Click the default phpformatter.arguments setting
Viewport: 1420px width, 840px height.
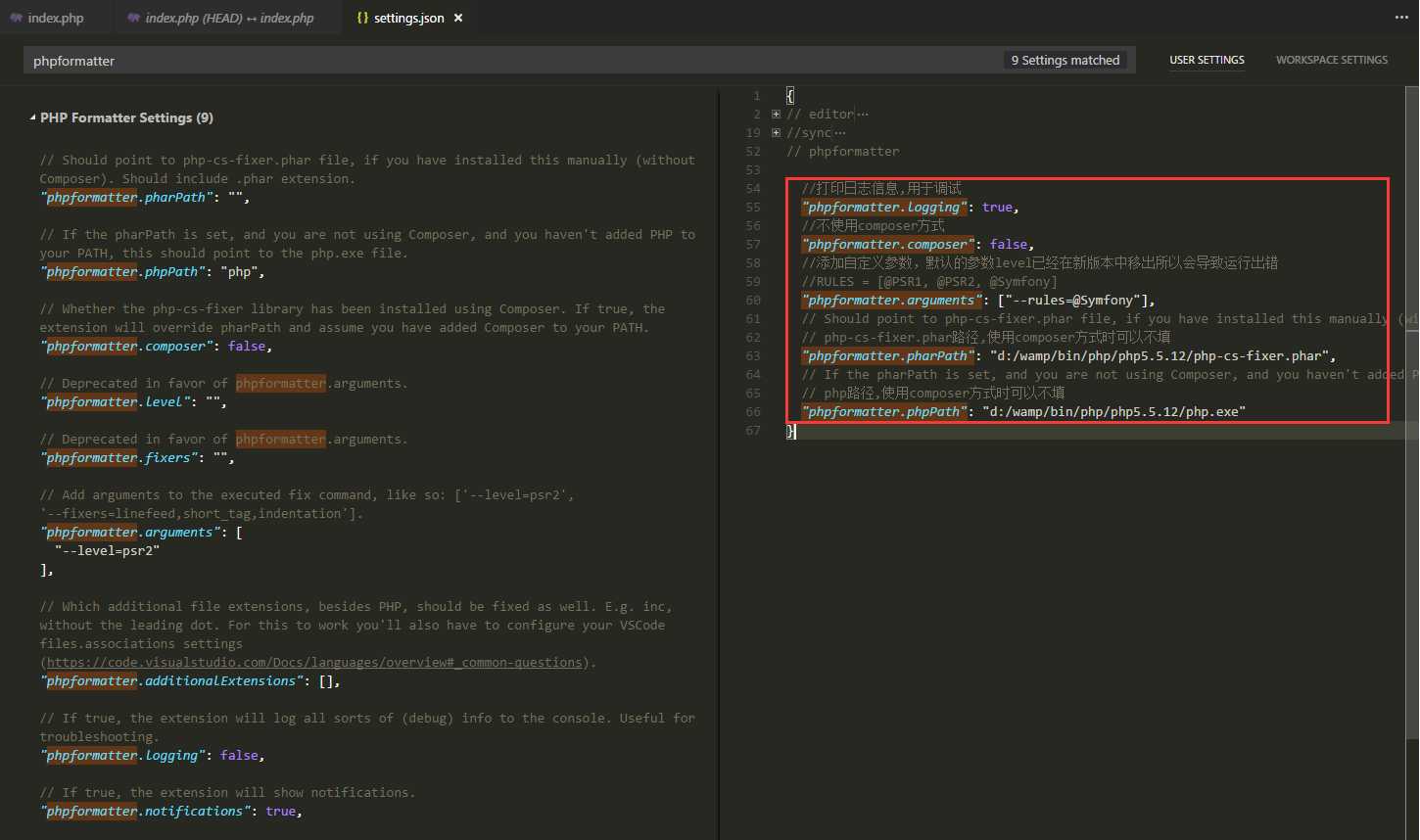[x=141, y=532]
